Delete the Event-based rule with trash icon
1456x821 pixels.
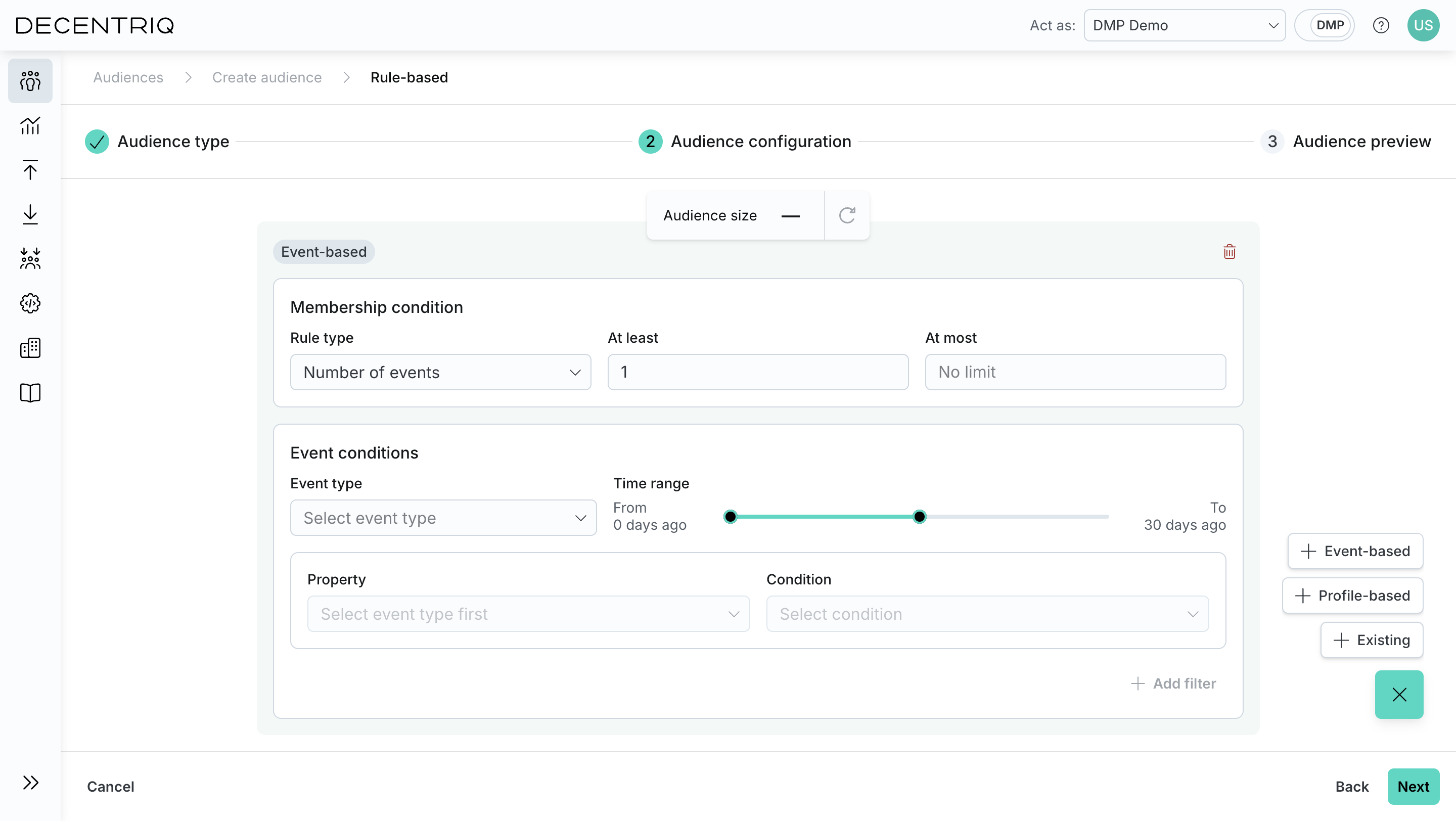(1230, 251)
